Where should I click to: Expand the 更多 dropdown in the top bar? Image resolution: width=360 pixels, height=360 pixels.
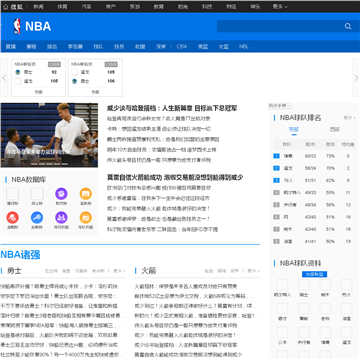(x=280, y=7)
